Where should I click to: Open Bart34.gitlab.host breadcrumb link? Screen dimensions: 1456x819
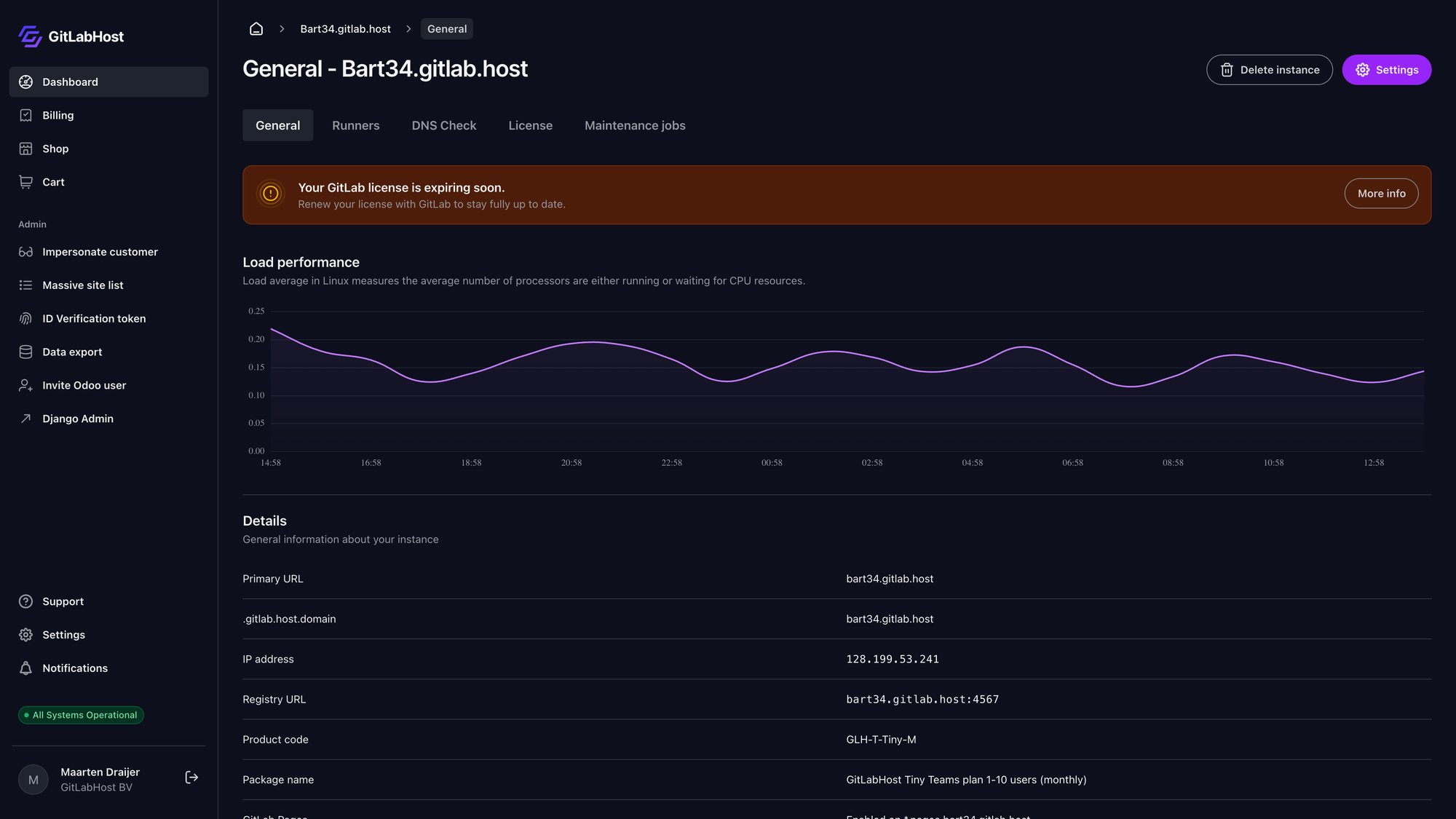[x=346, y=28]
